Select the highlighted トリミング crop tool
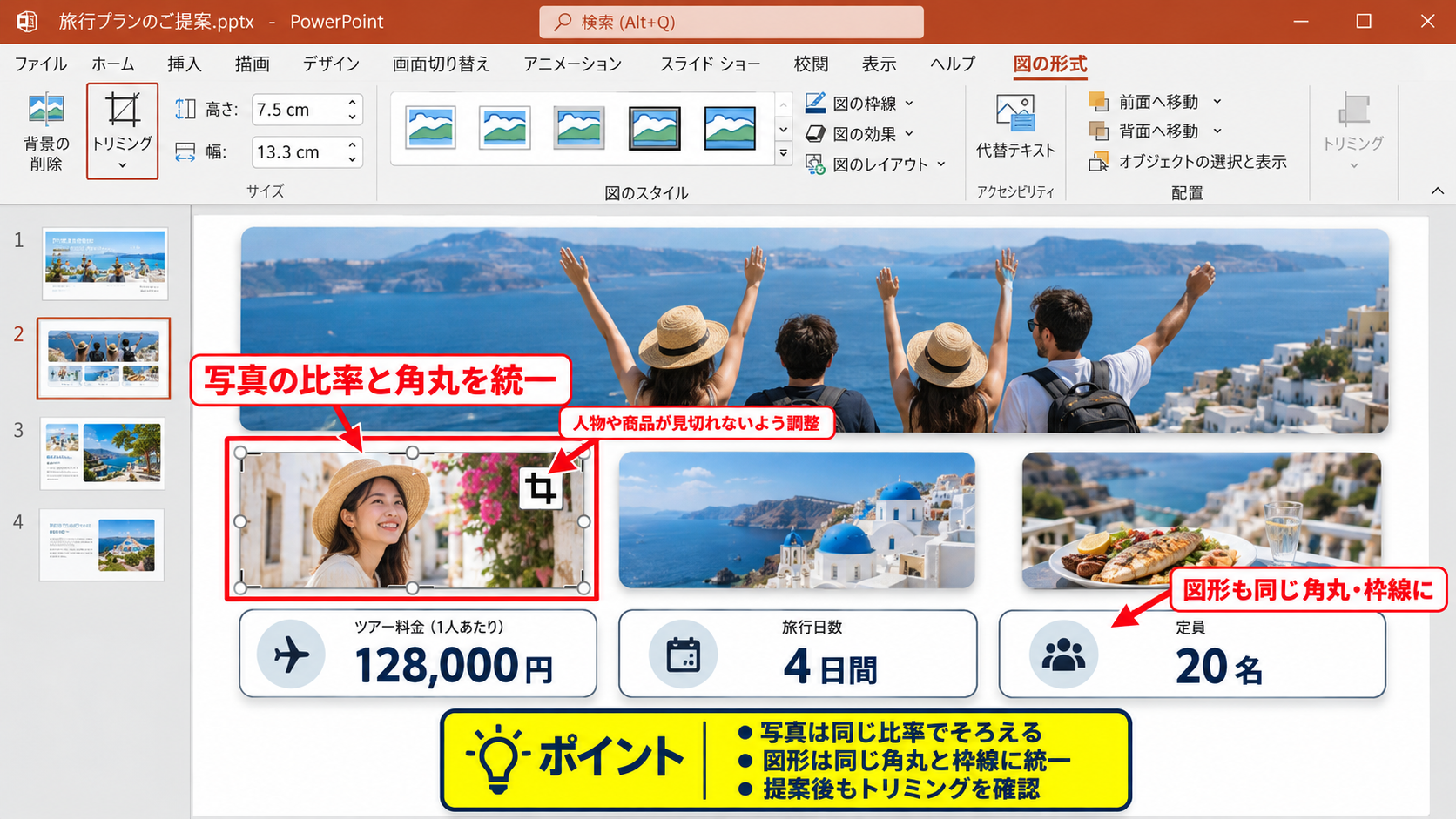The height and width of the screenshot is (819, 1456). point(122,131)
